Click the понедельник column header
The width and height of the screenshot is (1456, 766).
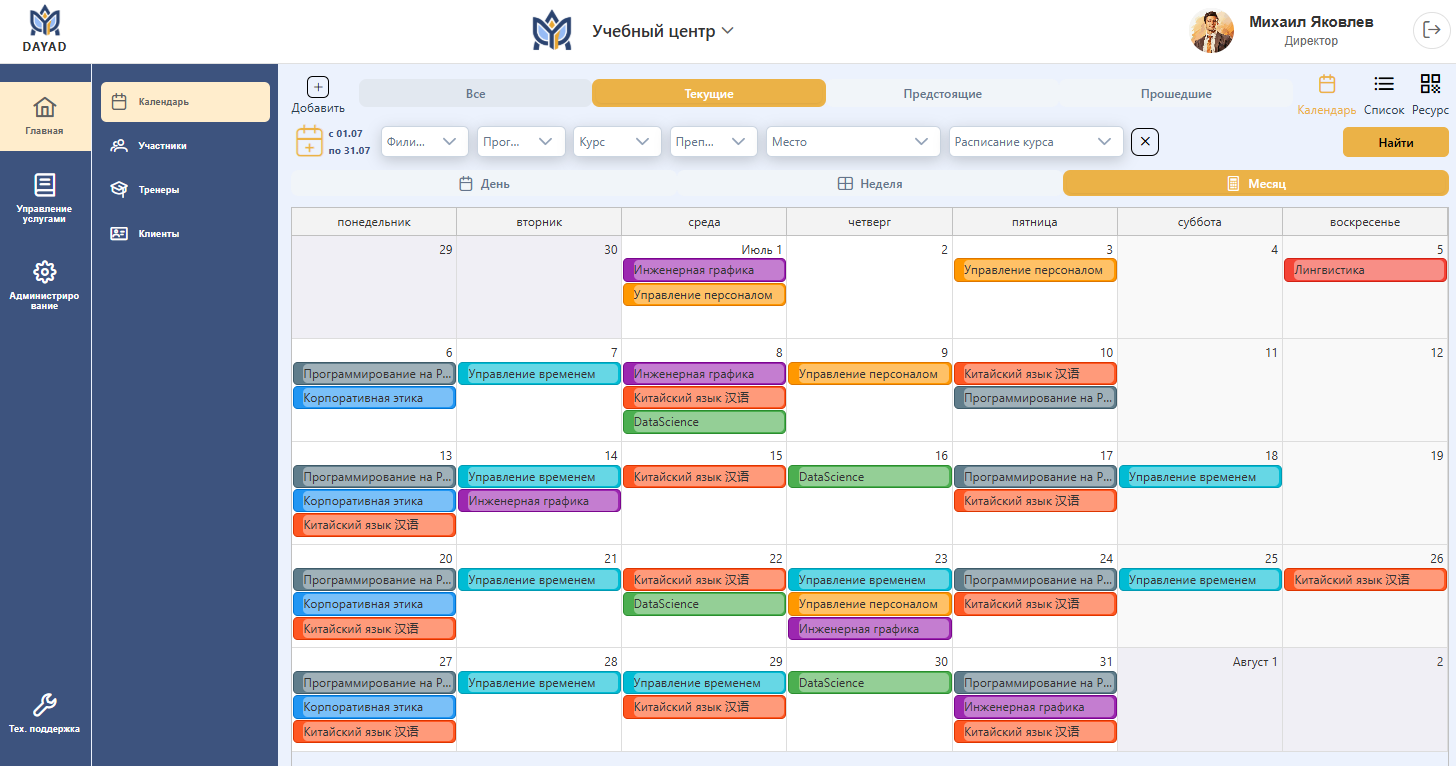[374, 222]
